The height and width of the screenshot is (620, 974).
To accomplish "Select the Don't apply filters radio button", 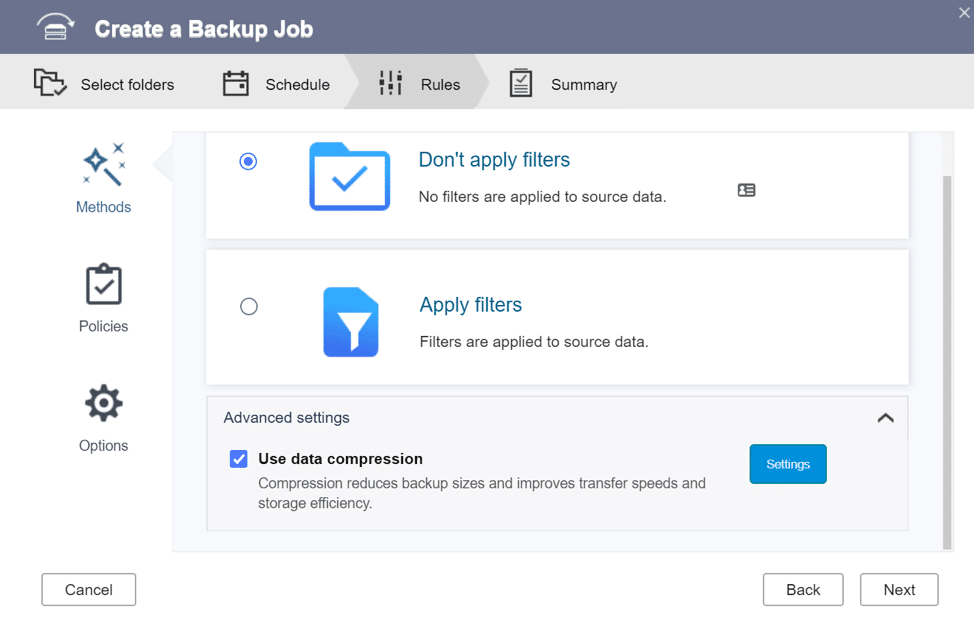I will 248,162.
